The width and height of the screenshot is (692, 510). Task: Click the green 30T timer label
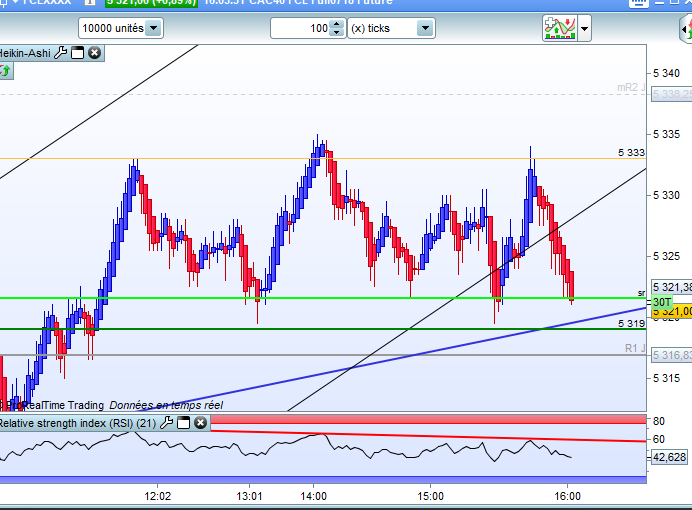662,302
